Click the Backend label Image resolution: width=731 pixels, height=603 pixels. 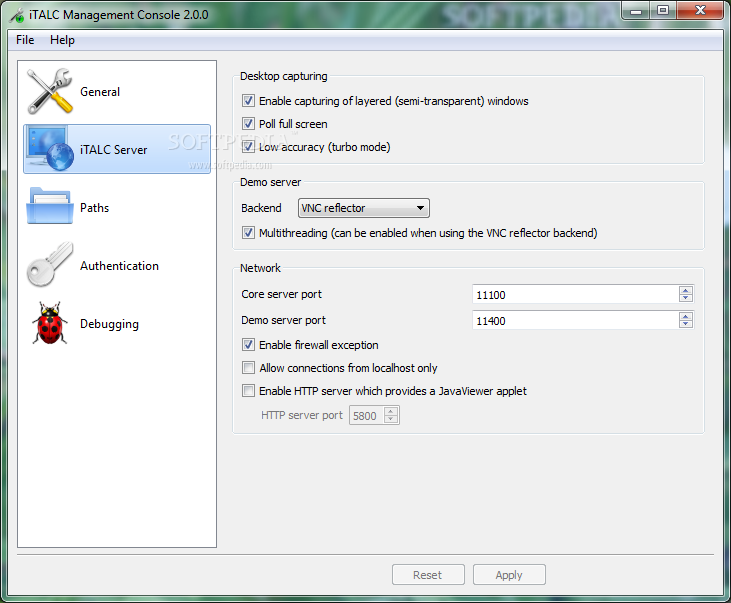coord(261,208)
